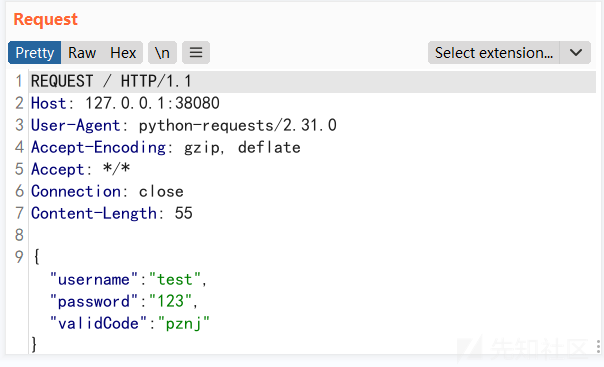Expand the chevron arrow beside Select extension

point(575,53)
